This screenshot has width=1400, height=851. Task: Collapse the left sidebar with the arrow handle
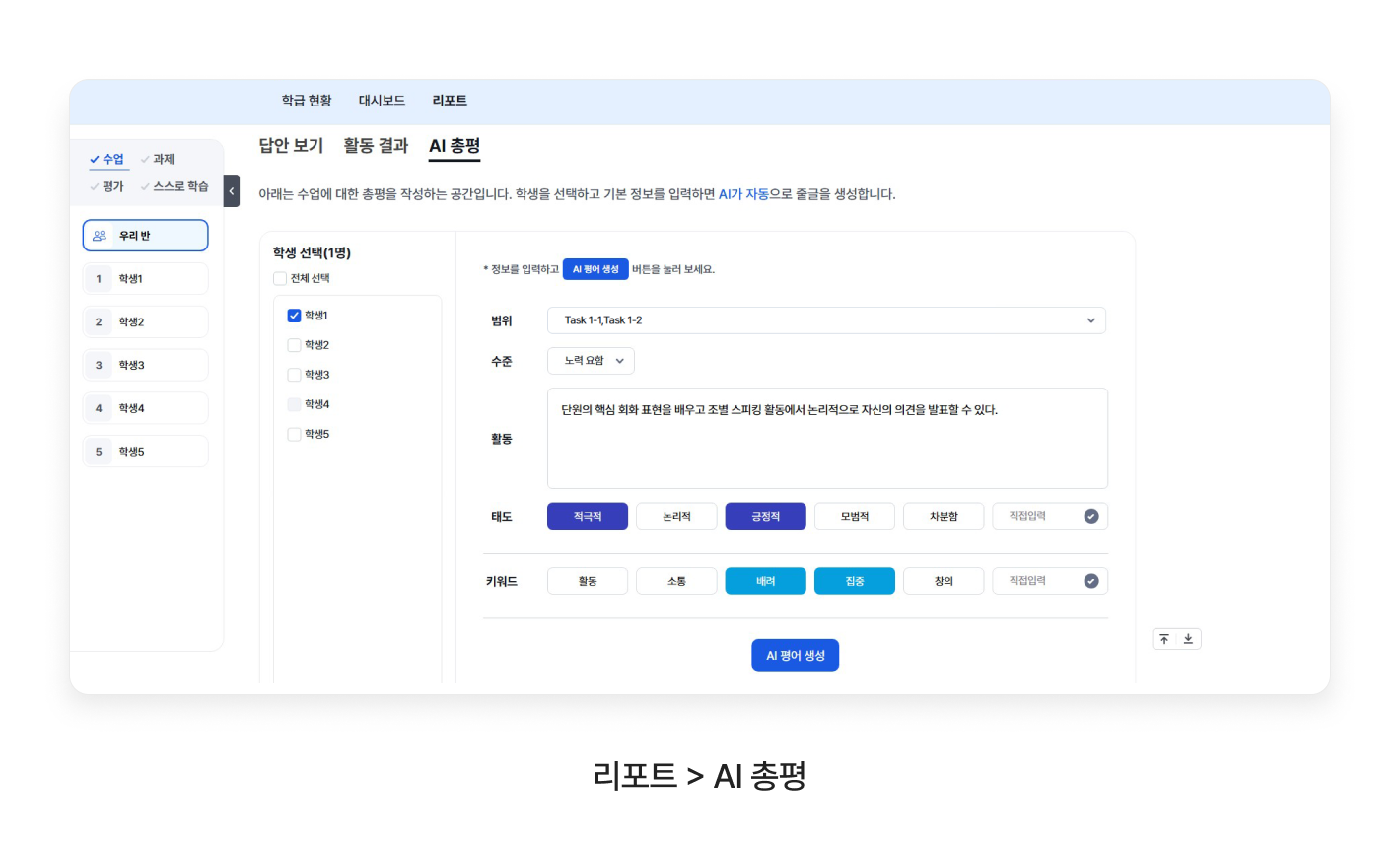point(232,190)
